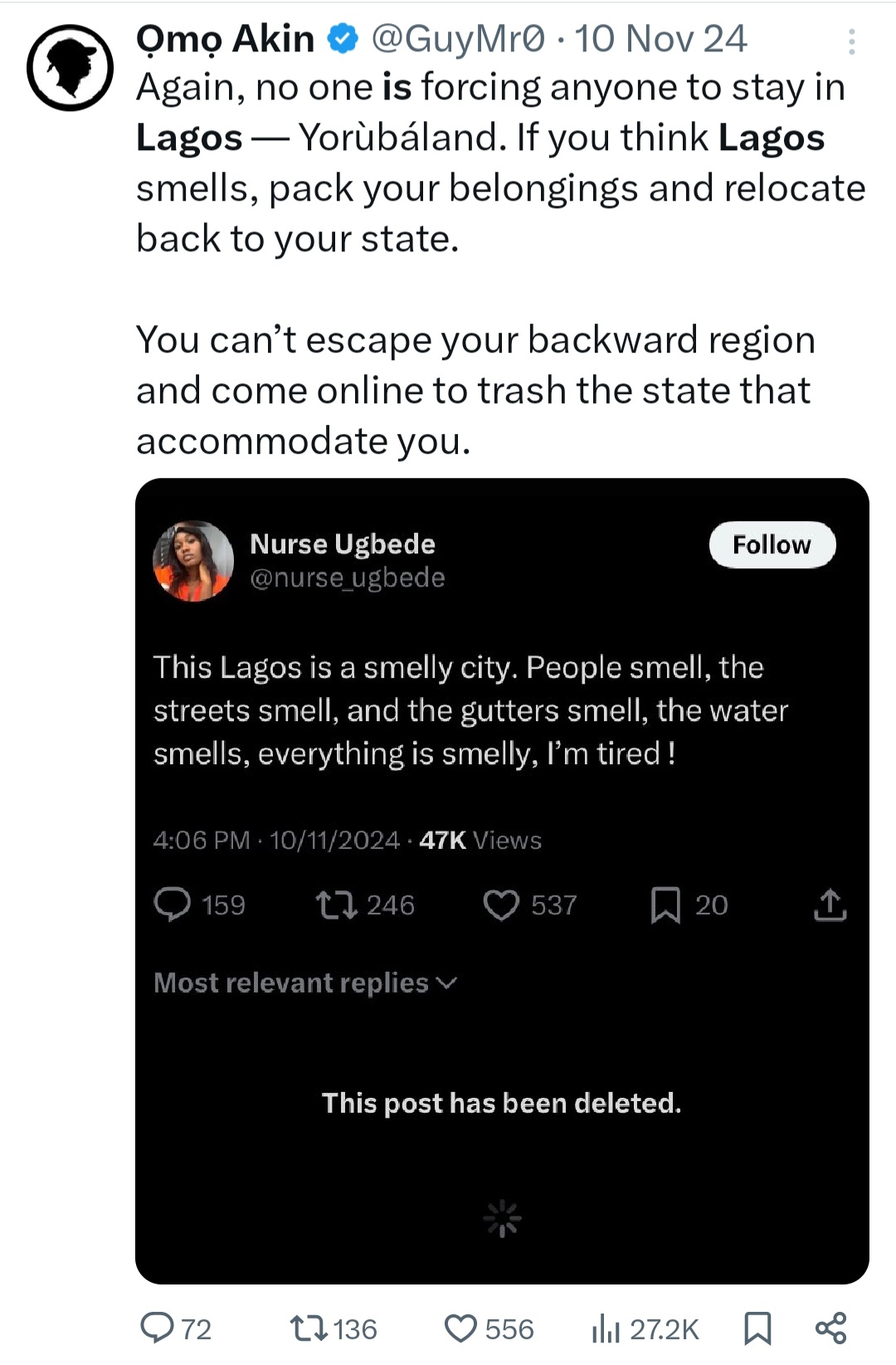The image size is (896, 1365).
Task: Open Ọmọ Akin's profile picture
Action: point(71,67)
